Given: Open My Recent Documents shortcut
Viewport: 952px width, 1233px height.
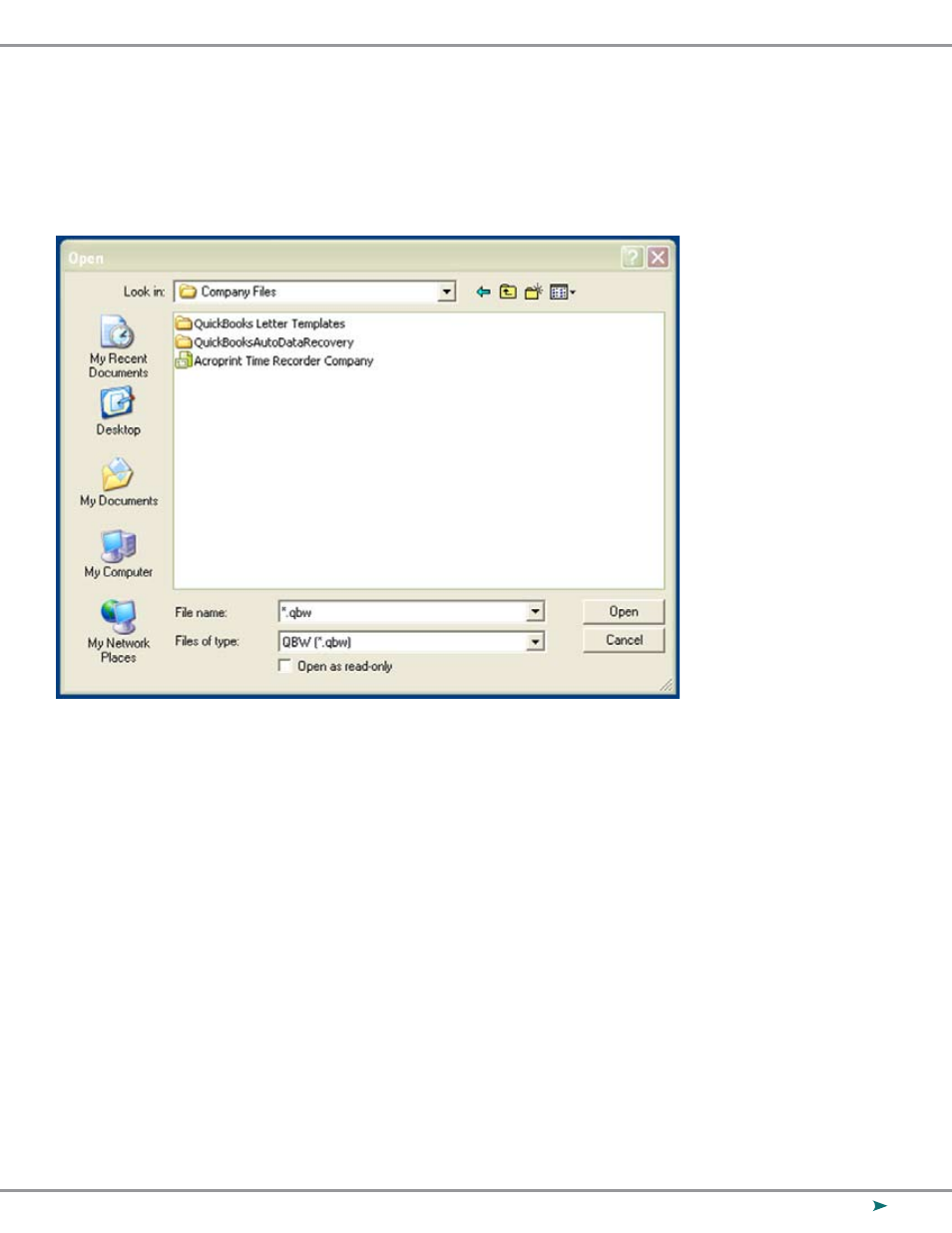Looking at the screenshot, I should [118, 347].
